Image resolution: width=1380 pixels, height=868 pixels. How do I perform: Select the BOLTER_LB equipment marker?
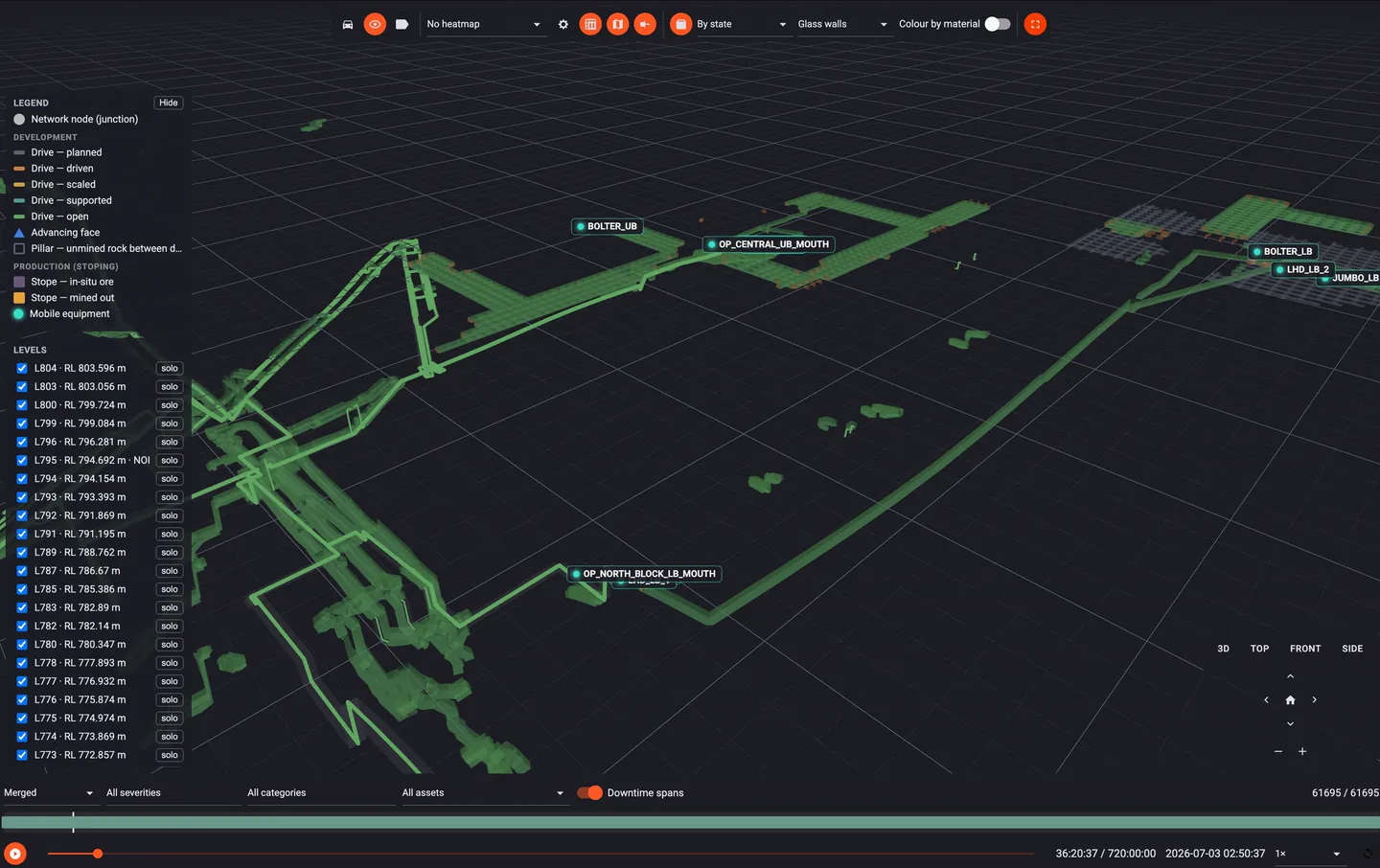[1282, 251]
